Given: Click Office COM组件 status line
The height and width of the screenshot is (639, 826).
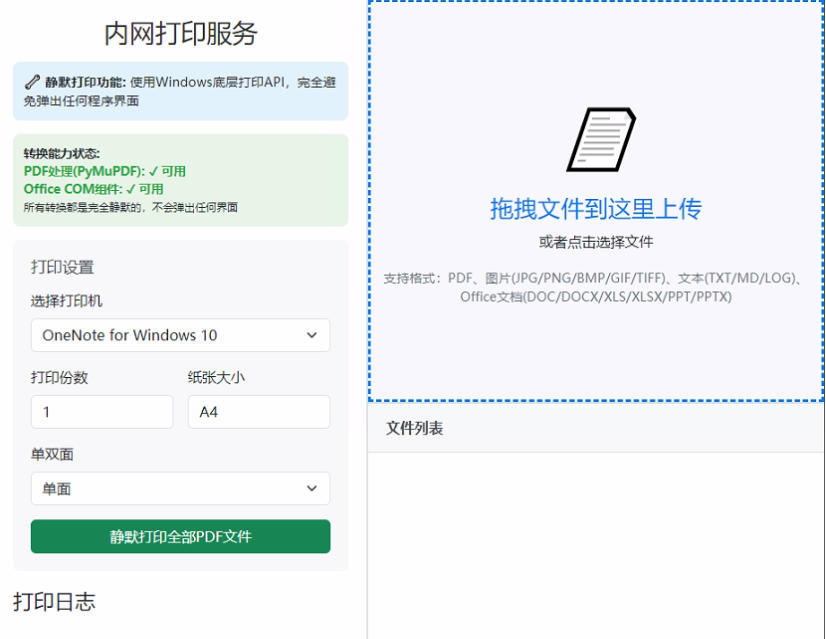Looking at the screenshot, I should coord(94,189).
